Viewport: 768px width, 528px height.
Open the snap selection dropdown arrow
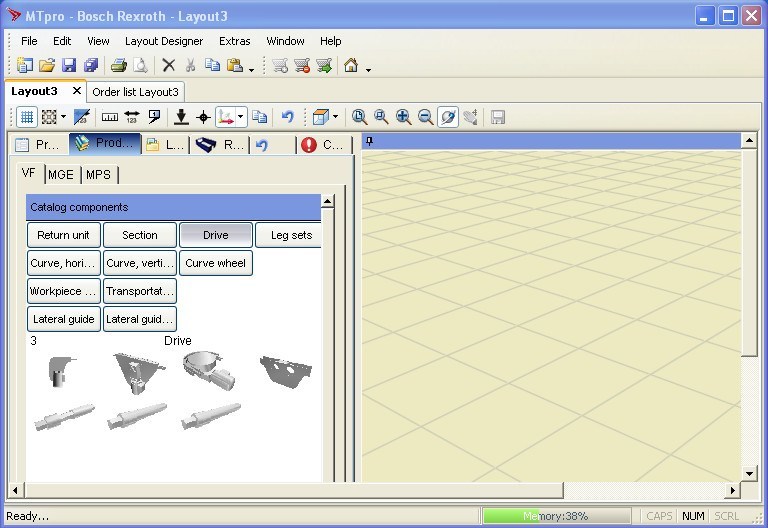pyautogui.click(x=63, y=117)
